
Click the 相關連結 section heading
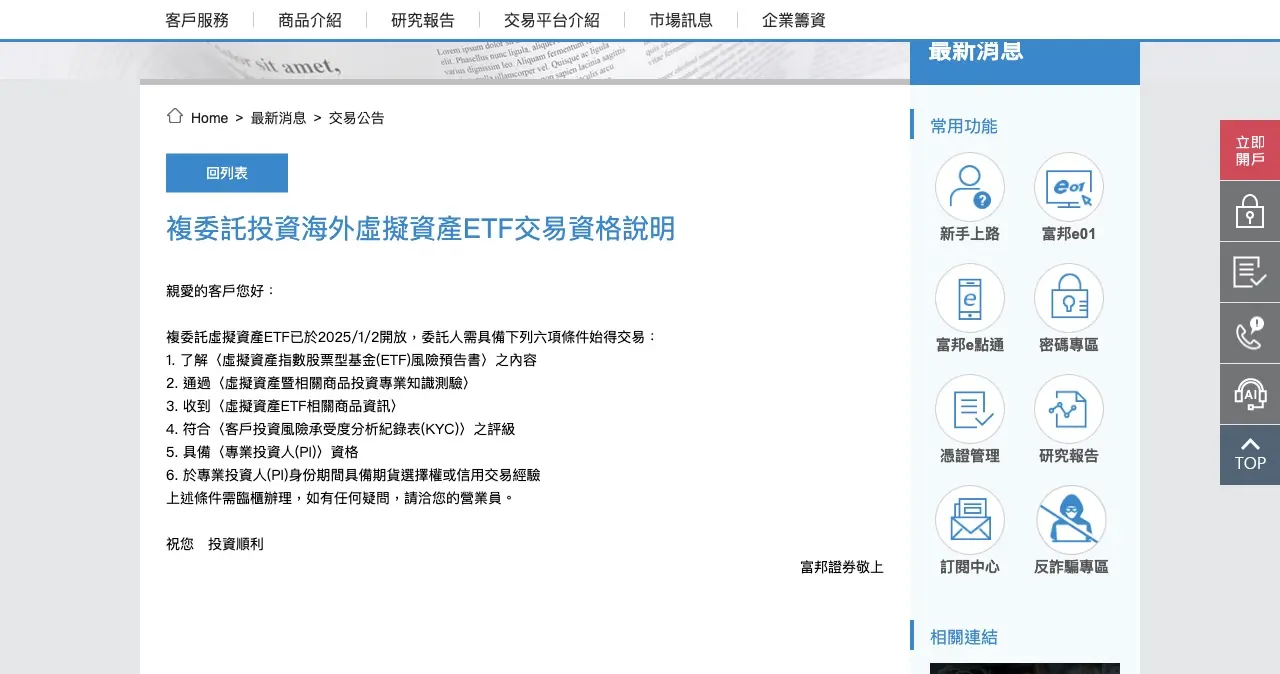964,637
